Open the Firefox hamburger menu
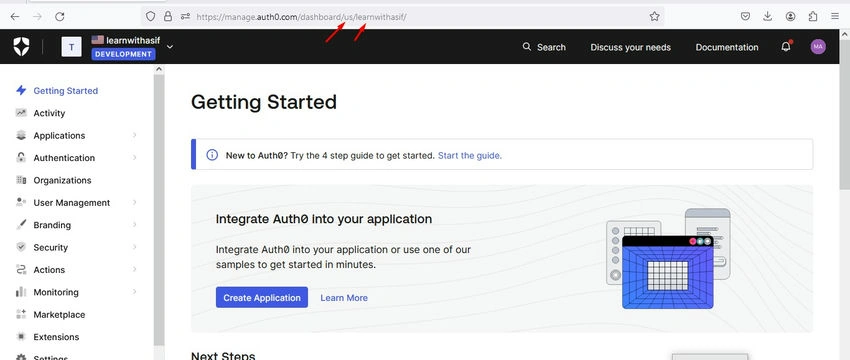This screenshot has height=360, width=850. pyautogui.click(x=835, y=17)
